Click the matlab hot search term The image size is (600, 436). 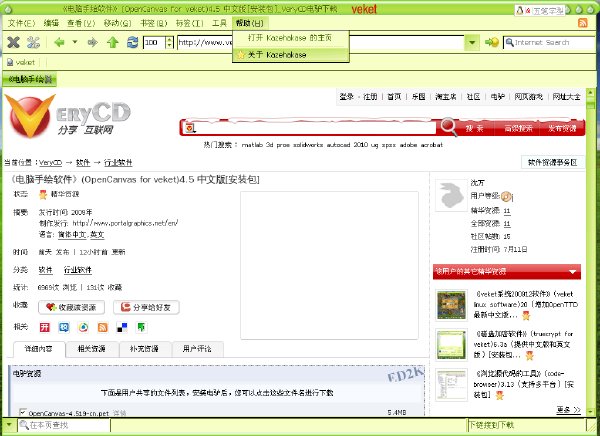pos(252,145)
